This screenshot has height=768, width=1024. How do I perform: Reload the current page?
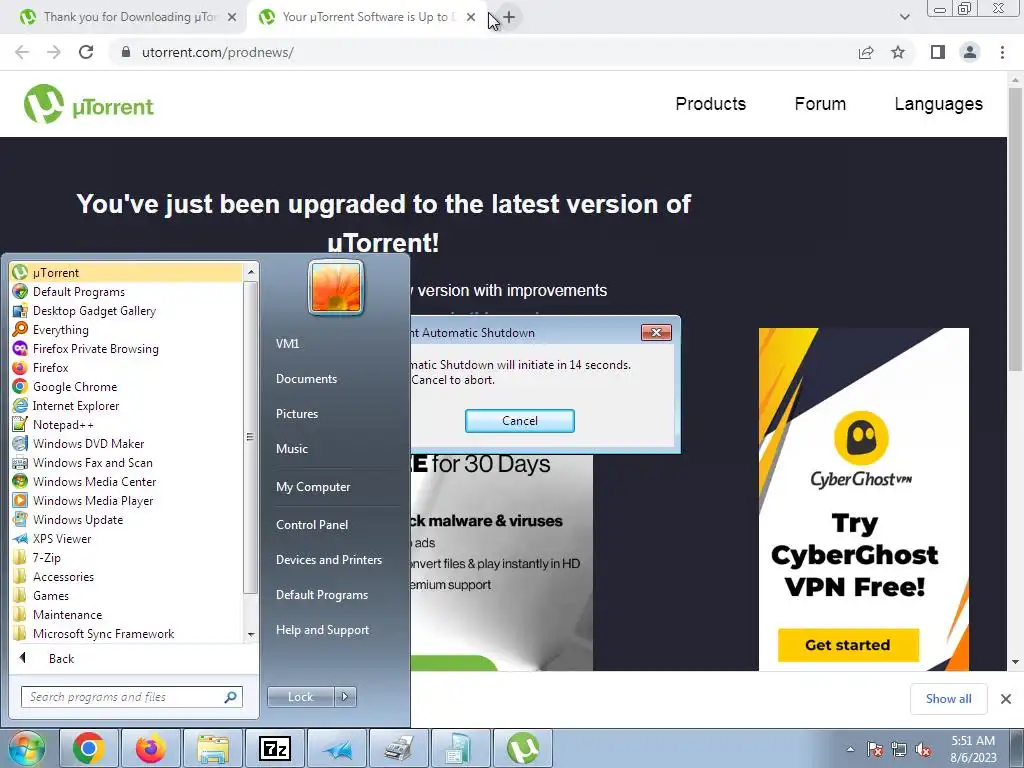86,52
